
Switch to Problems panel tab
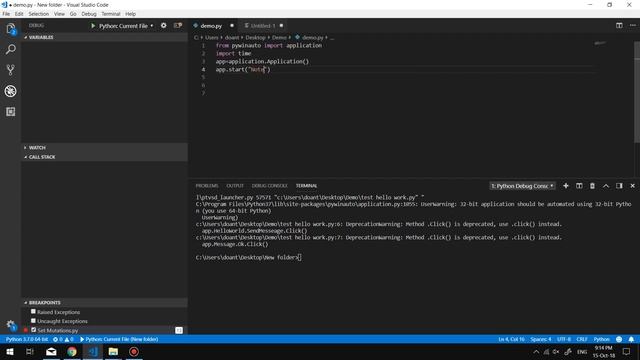coord(207,186)
